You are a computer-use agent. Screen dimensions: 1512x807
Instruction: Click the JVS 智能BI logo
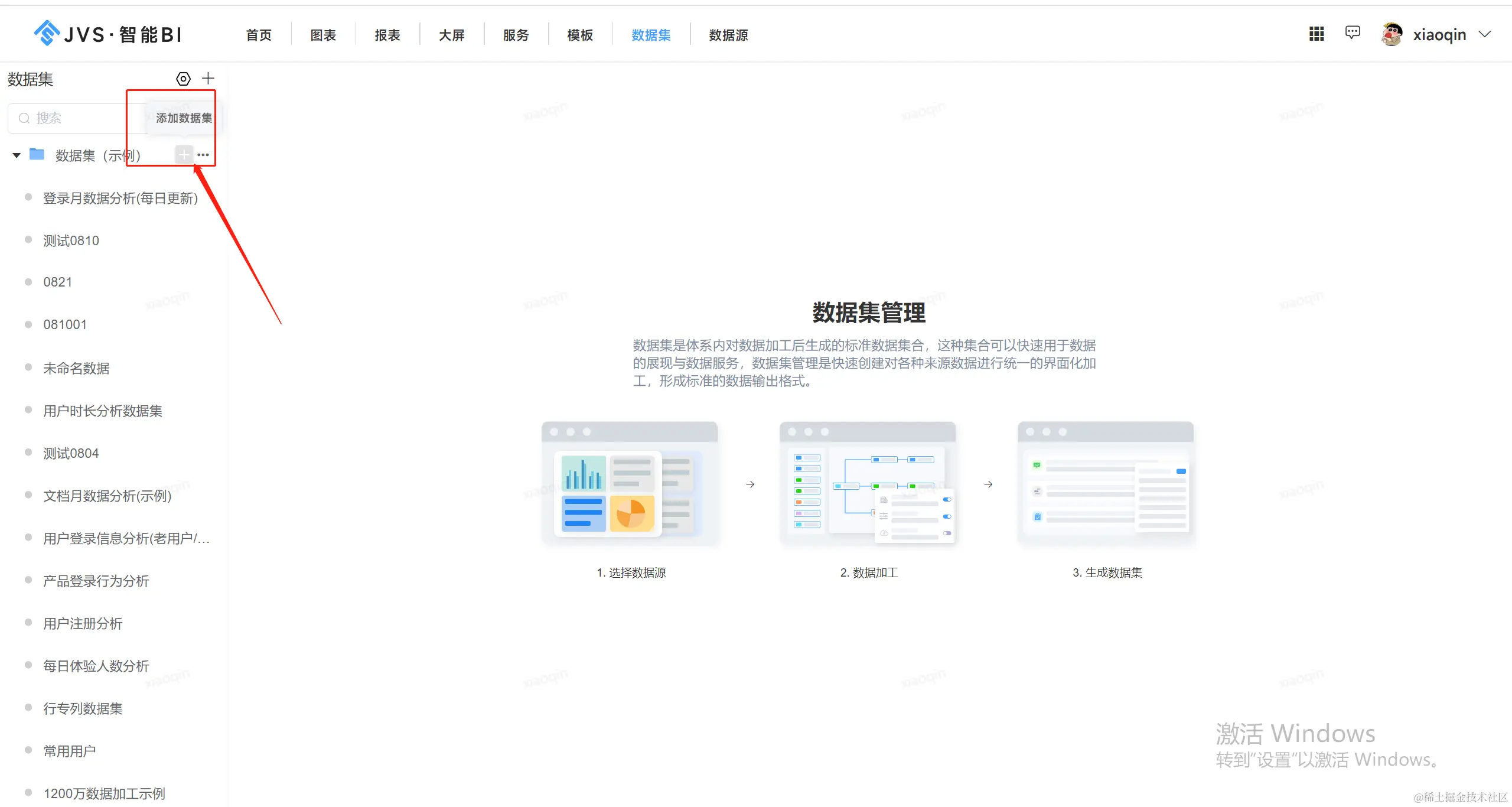pos(107,34)
